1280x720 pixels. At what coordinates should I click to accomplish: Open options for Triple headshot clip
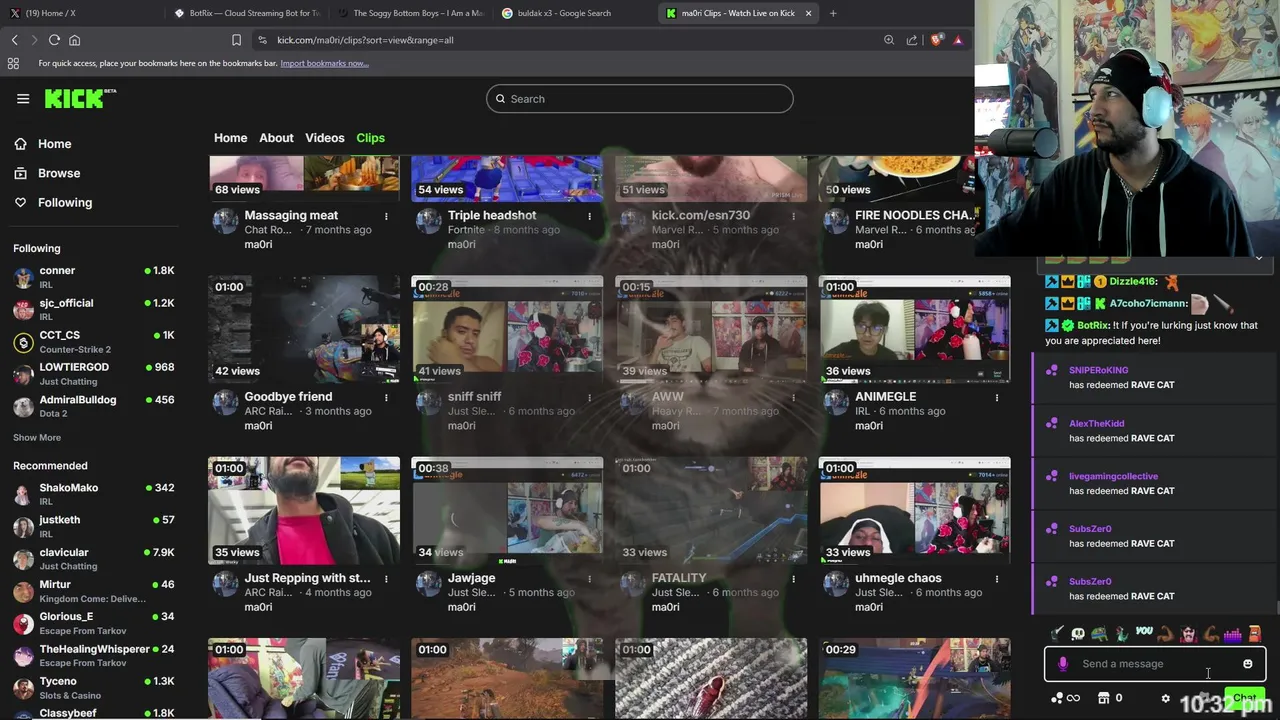point(589,216)
